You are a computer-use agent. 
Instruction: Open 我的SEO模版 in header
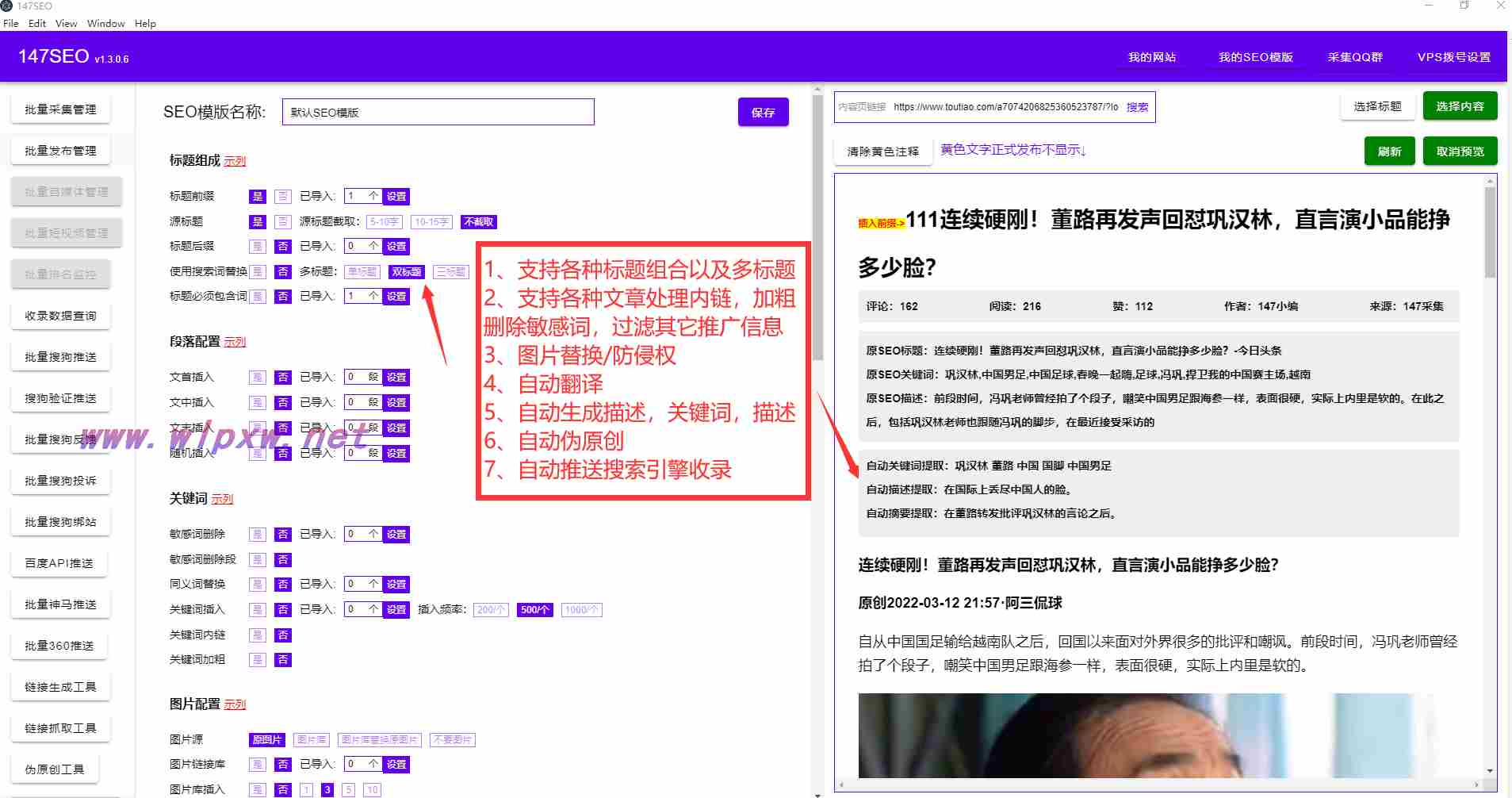tap(1256, 57)
